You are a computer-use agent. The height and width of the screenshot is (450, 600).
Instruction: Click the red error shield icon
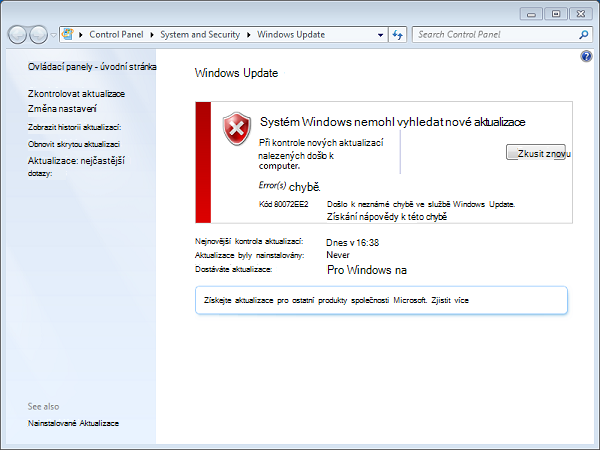(x=237, y=129)
